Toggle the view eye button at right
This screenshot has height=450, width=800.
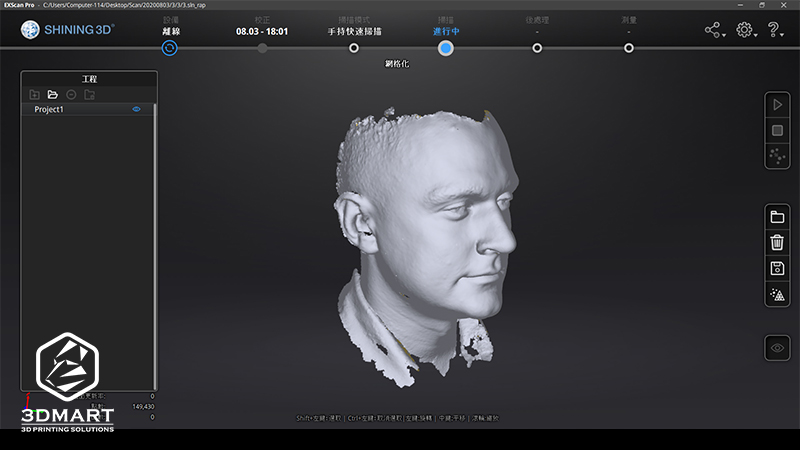click(777, 347)
